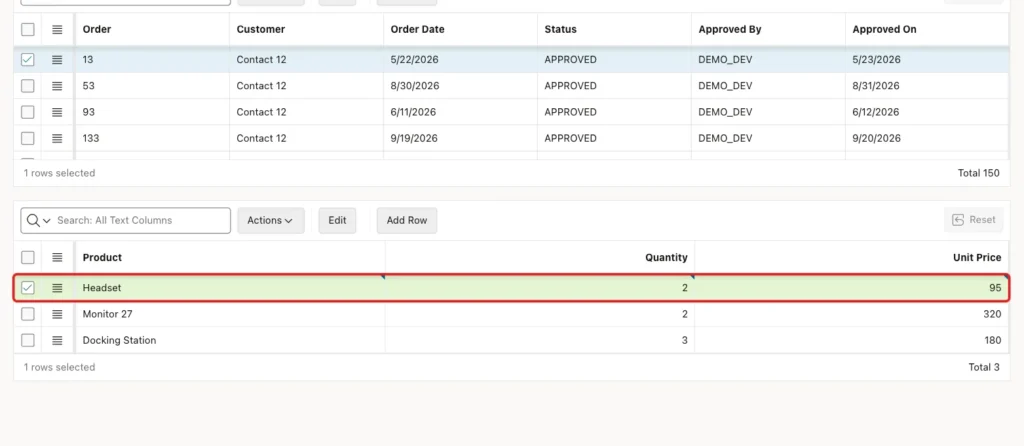Click the Unit Price cell showing 180
1024x446 pixels.
pyautogui.click(x=852, y=340)
